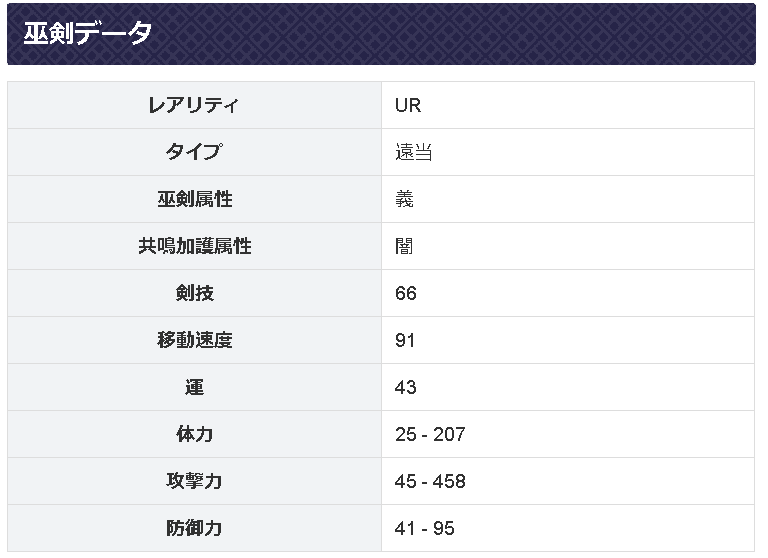
Task: Click the レアリティ row label
Action: pos(194,105)
